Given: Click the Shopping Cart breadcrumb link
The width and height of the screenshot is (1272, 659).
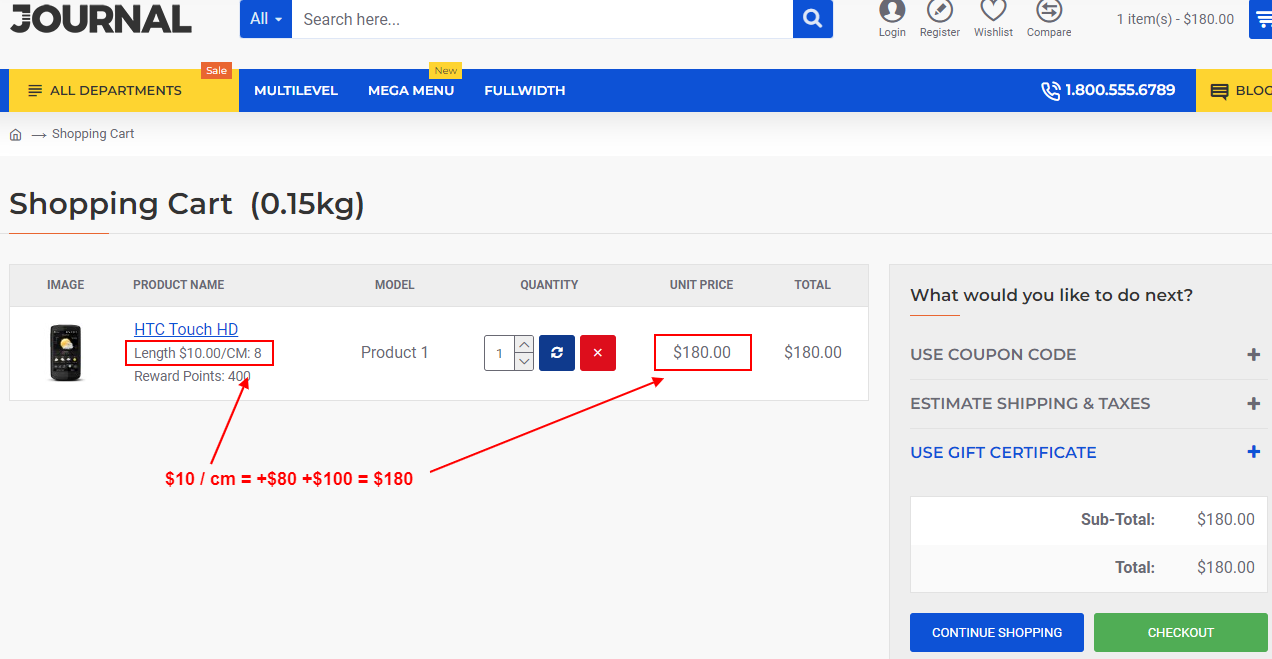Looking at the screenshot, I should click(93, 134).
